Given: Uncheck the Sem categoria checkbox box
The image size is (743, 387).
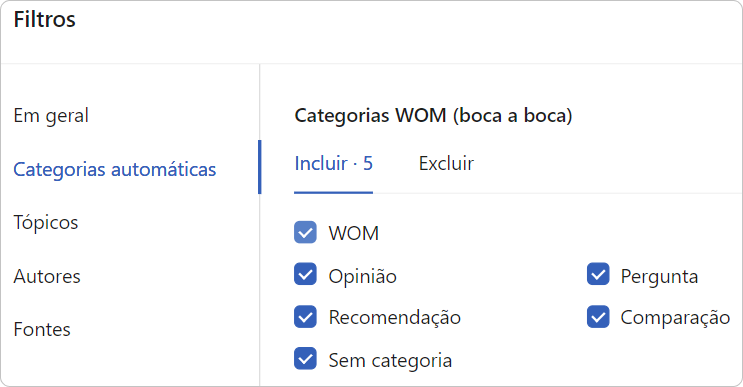Looking at the screenshot, I should [305, 359].
